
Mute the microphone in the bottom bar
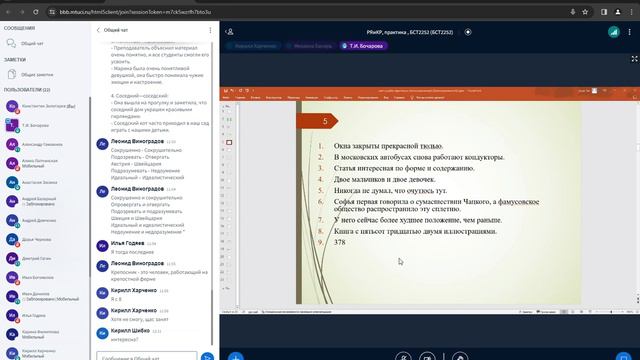(x=403, y=356)
